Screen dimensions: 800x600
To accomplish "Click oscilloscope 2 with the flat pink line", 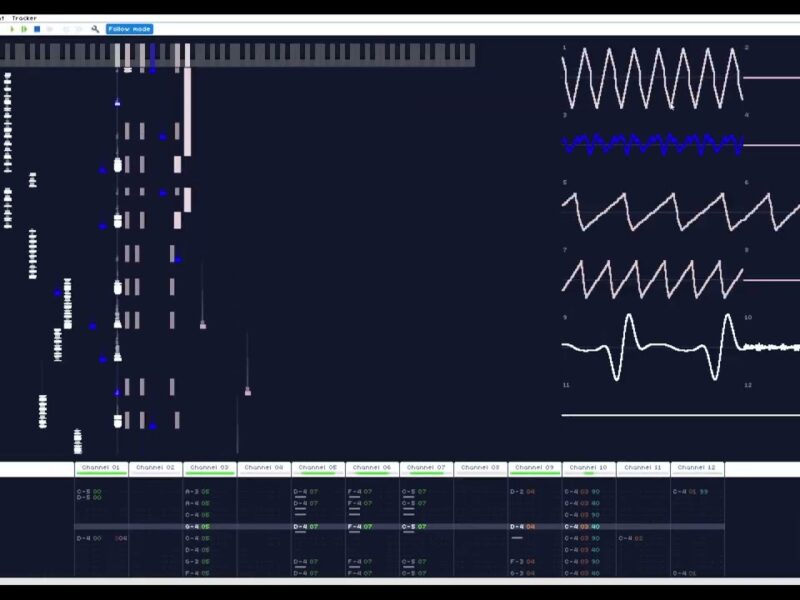I will [x=772, y=78].
